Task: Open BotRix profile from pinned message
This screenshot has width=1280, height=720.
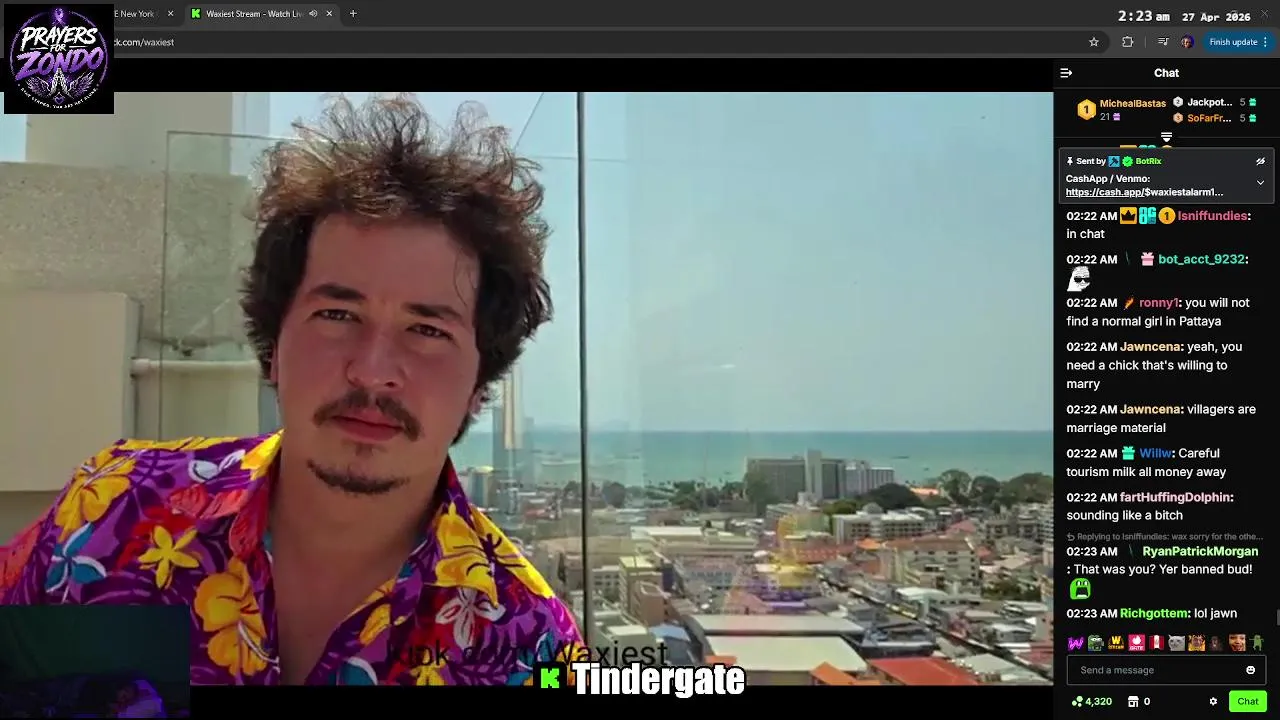Action: point(1148,161)
